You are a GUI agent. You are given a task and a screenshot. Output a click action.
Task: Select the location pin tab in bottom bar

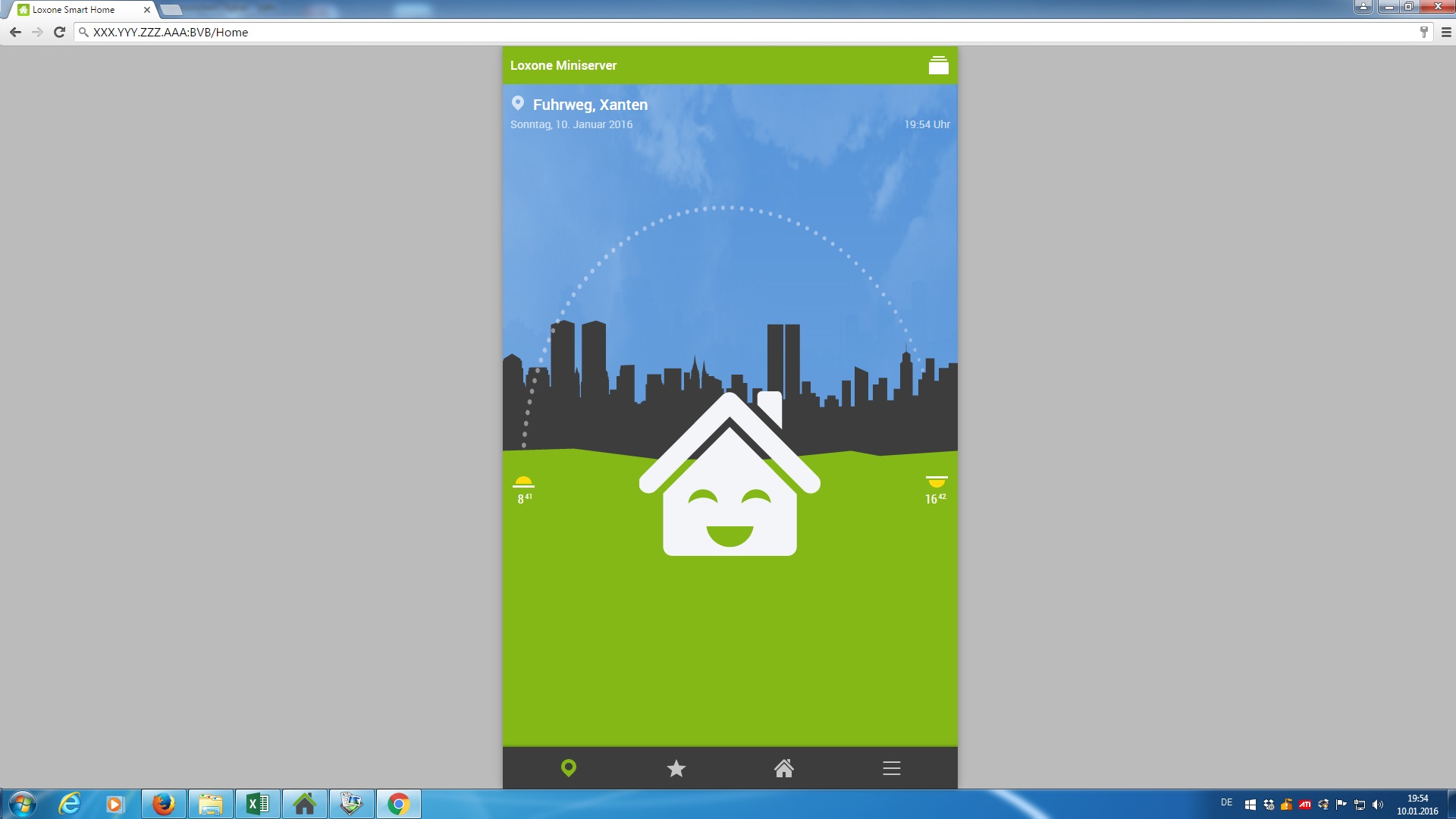(x=568, y=768)
